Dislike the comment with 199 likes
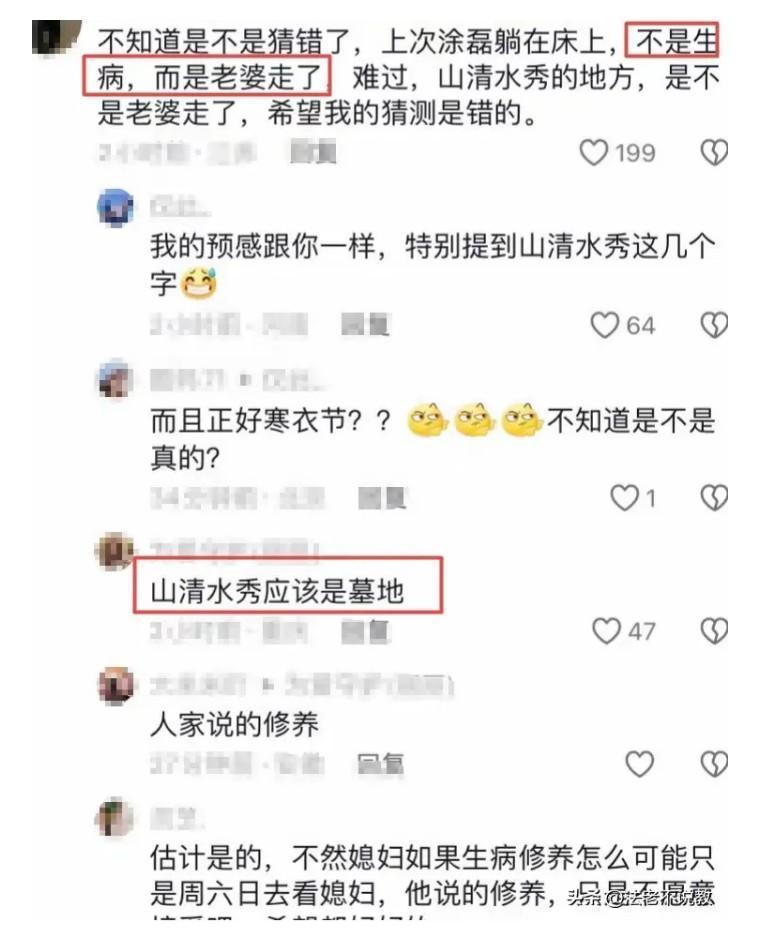 pos(714,152)
